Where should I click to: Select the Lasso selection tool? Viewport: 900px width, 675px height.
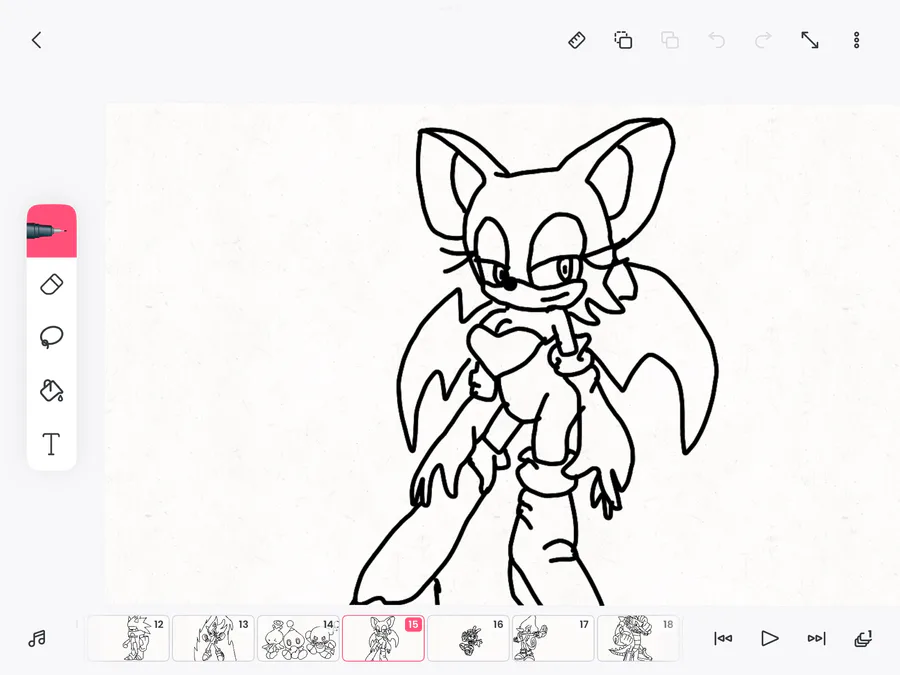(52, 338)
